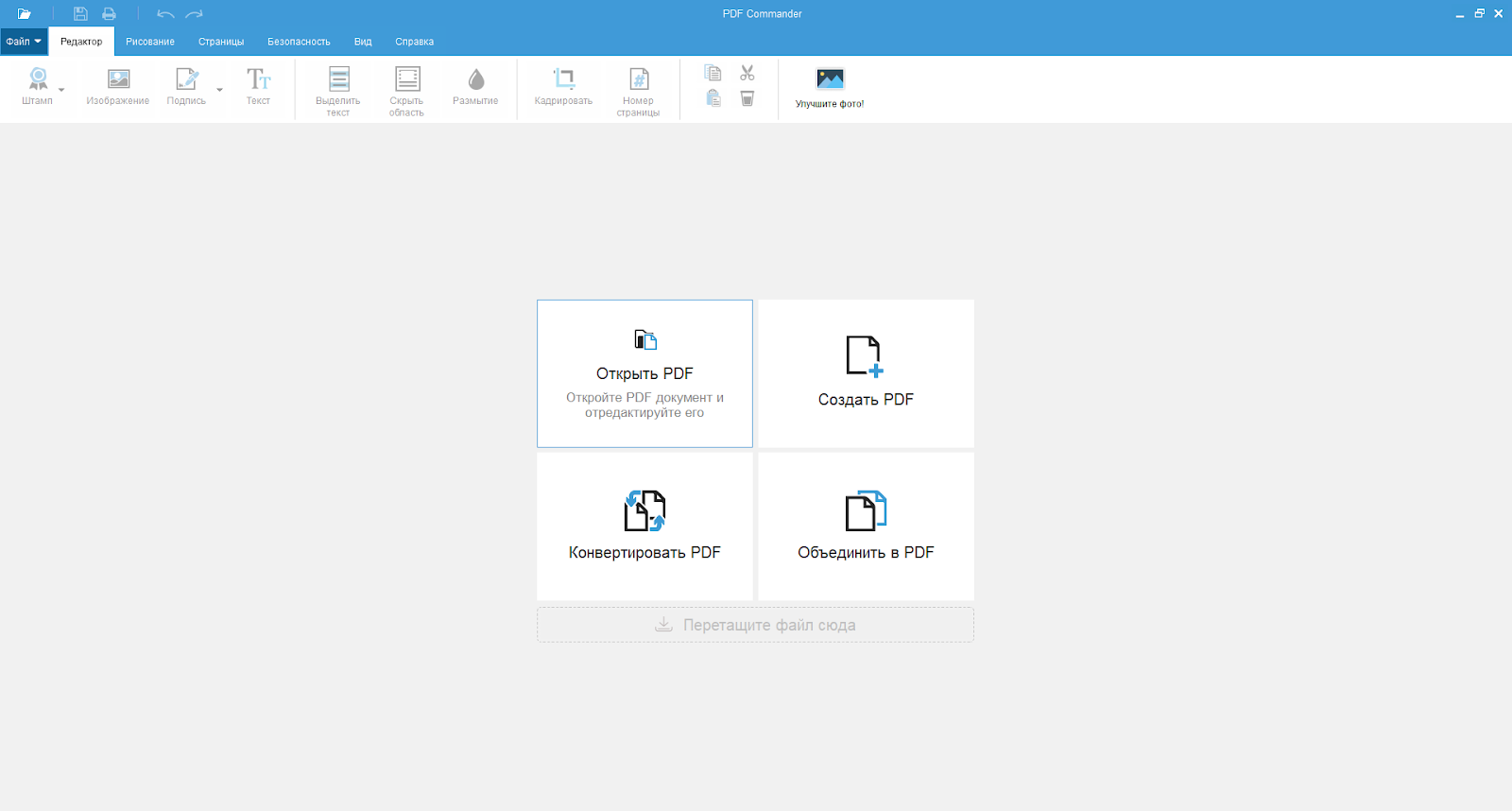This screenshot has height=811, width=1512.
Task: Click the Конвертировать PDF tile
Action: [x=644, y=526]
